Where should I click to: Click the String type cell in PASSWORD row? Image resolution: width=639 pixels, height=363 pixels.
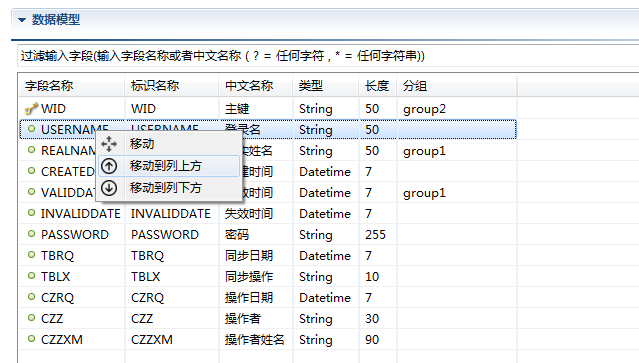(x=326, y=235)
